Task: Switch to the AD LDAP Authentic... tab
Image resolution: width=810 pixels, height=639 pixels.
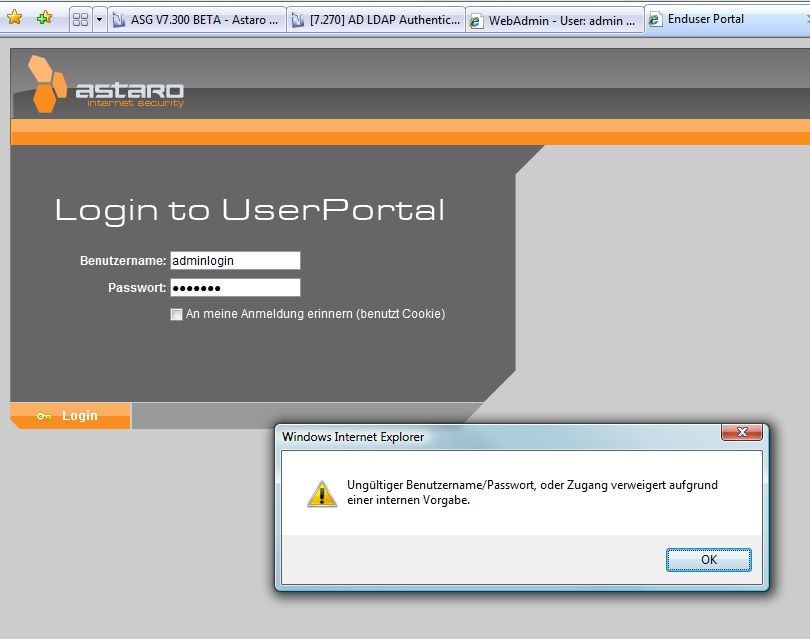Action: point(376,20)
